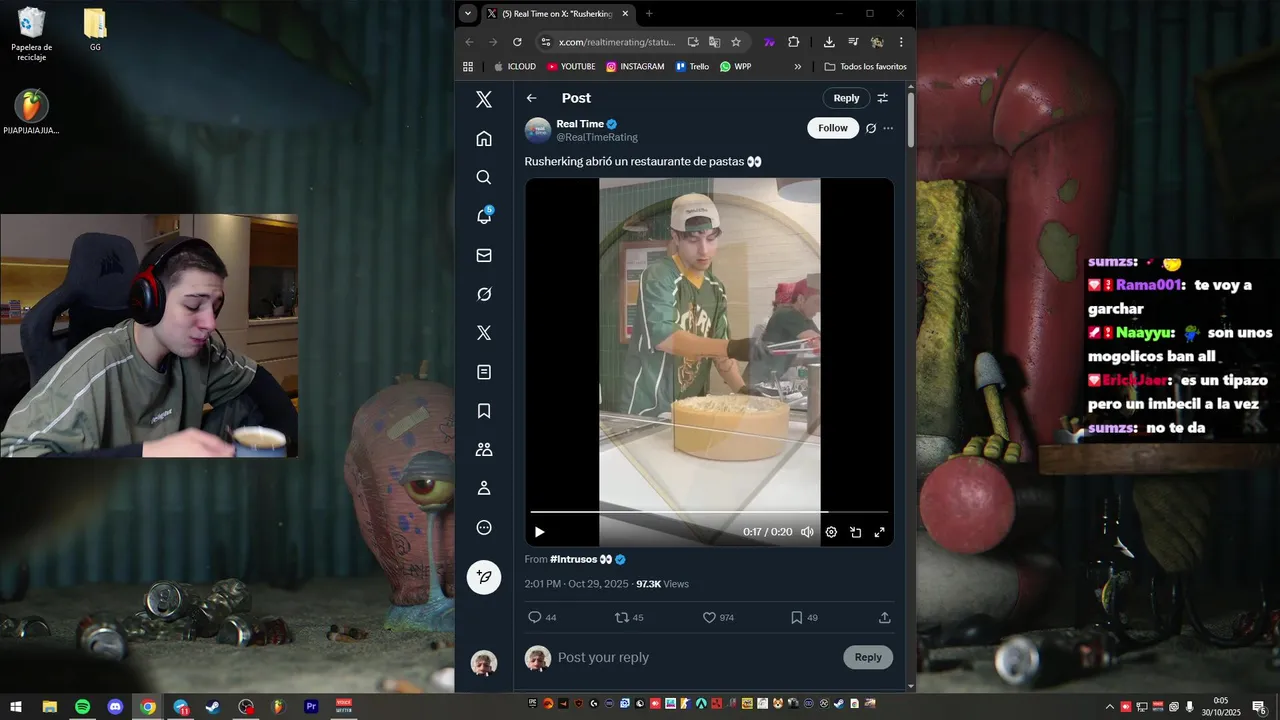This screenshot has height=720, width=1280.
Task: Click the install app icon in address bar
Action: [x=693, y=42]
